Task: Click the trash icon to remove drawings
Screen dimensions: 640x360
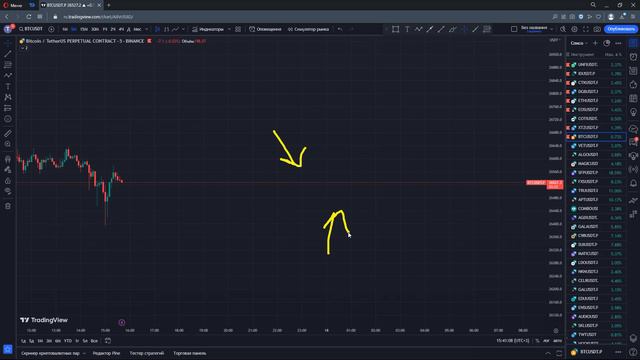Action: (x=8, y=206)
